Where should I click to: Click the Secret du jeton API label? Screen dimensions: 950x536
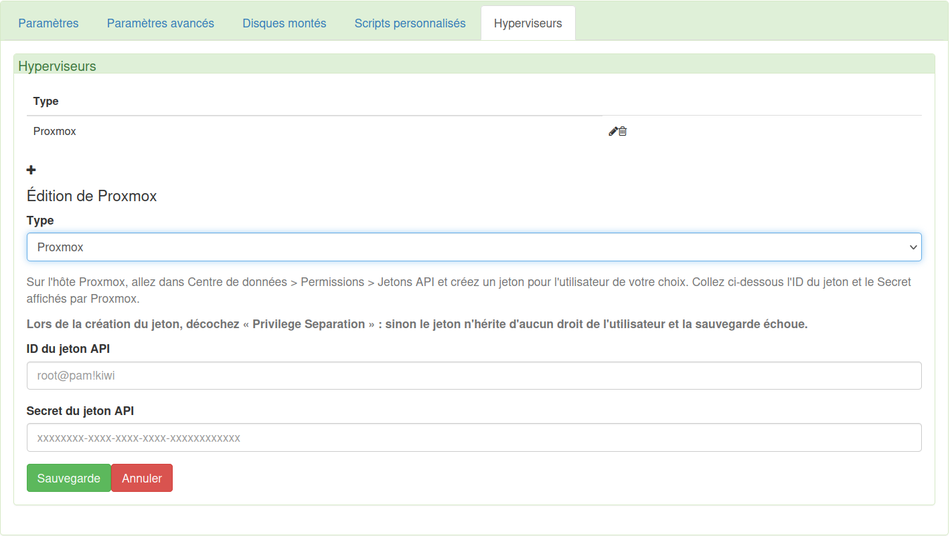tap(80, 411)
